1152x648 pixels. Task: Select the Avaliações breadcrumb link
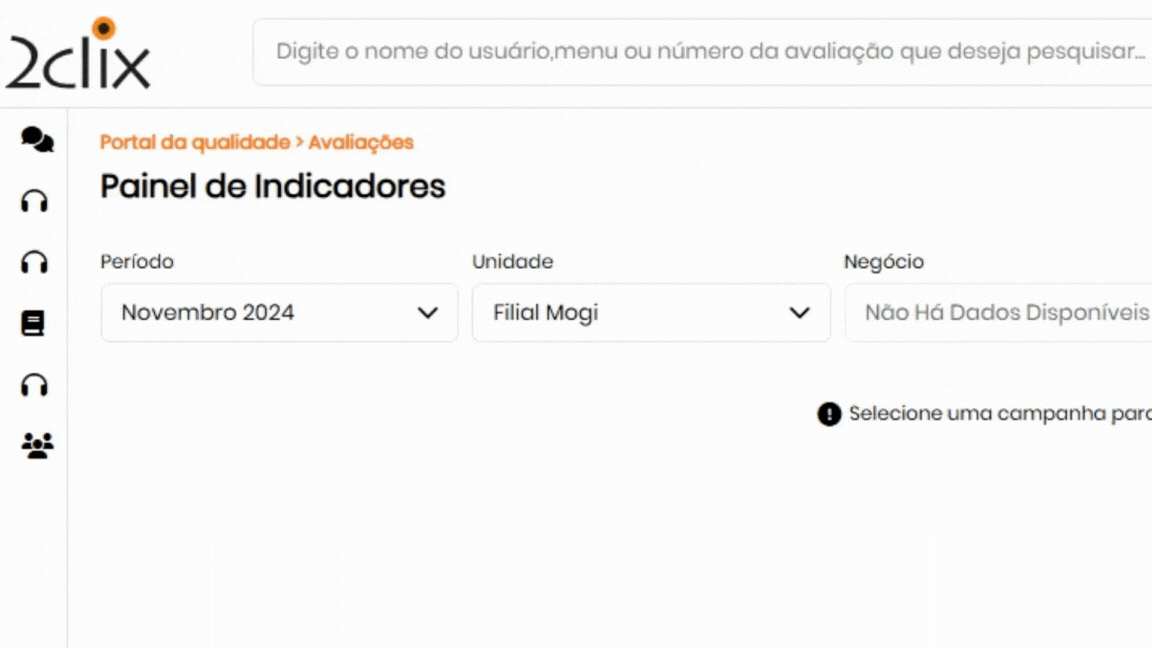tap(361, 142)
